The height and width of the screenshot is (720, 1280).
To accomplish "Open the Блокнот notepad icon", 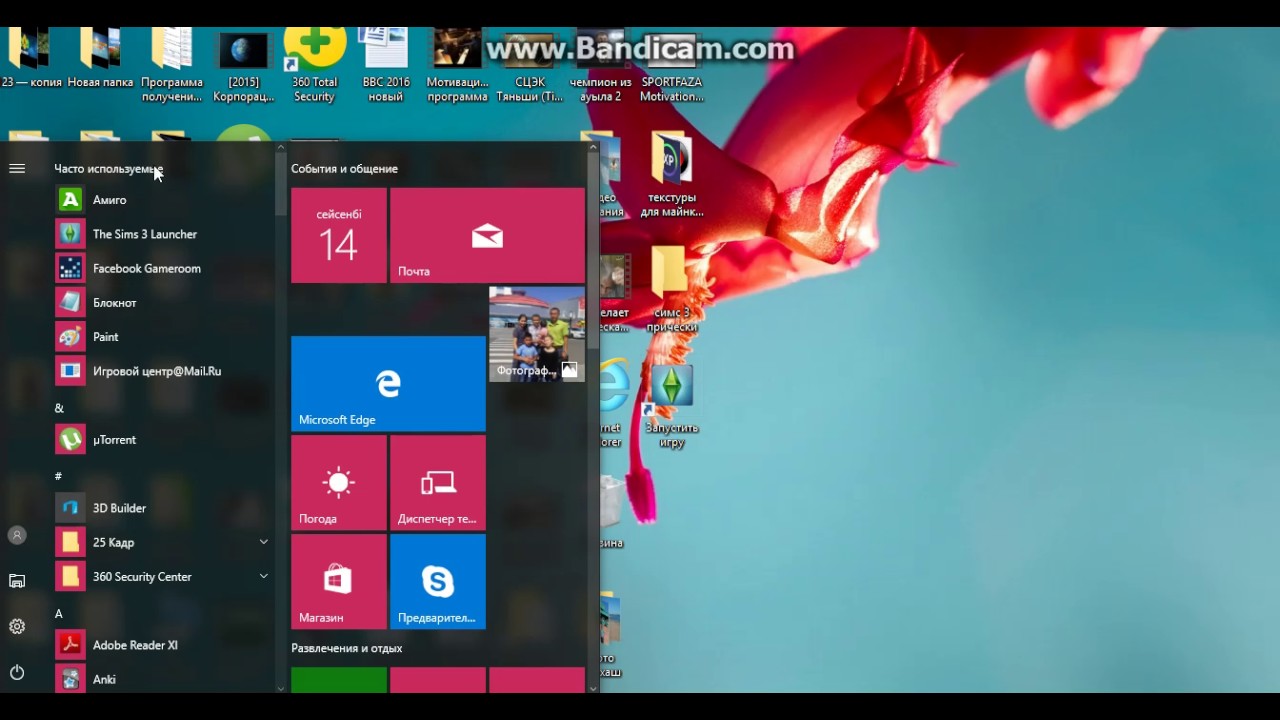I will pyautogui.click(x=70, y=302).
